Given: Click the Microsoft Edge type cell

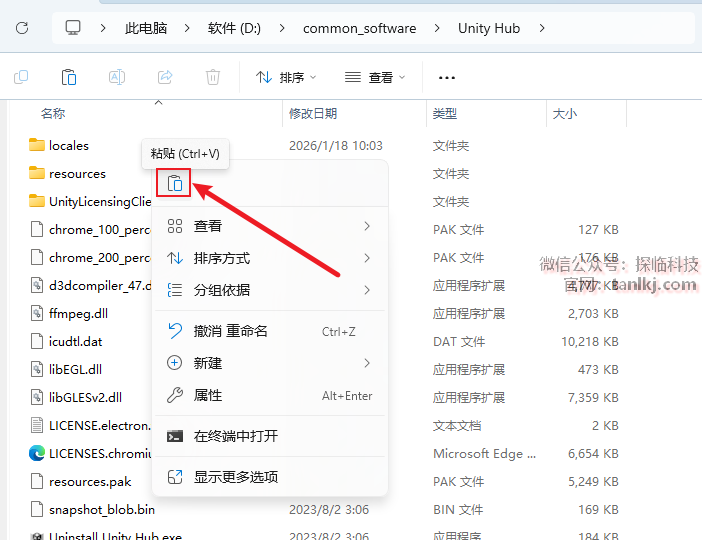Looking at the screenshot, I should pyautogui.click(x=484, y=453).
